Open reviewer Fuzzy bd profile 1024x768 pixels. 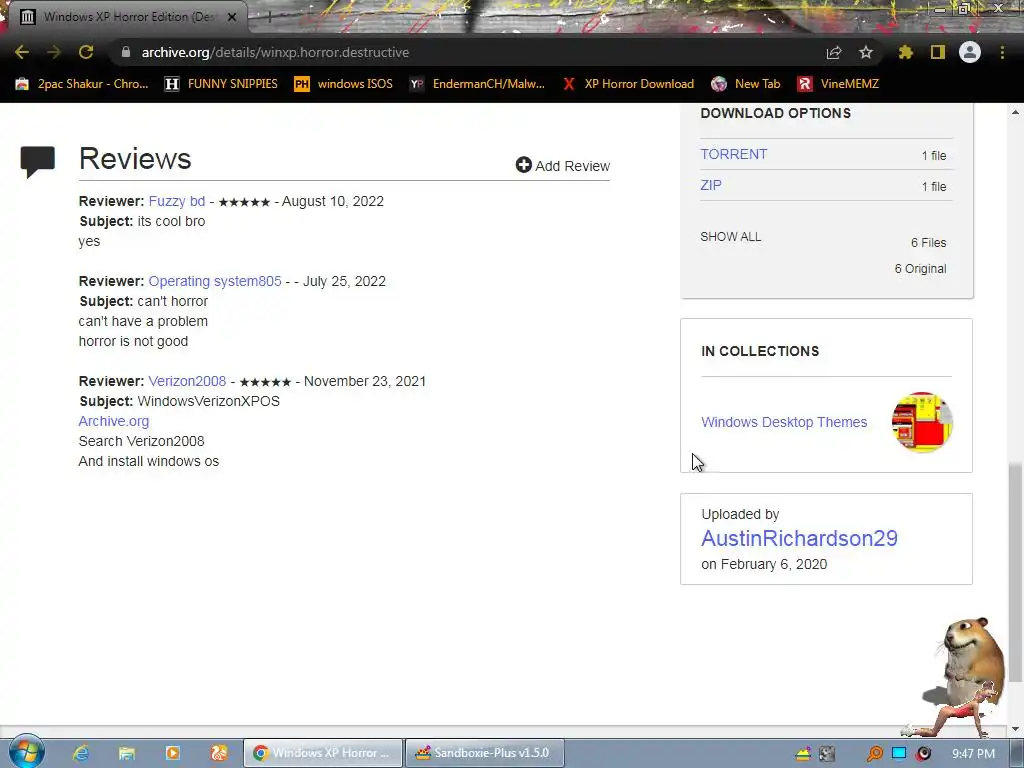pyautogui.click(x=176, y=201)
